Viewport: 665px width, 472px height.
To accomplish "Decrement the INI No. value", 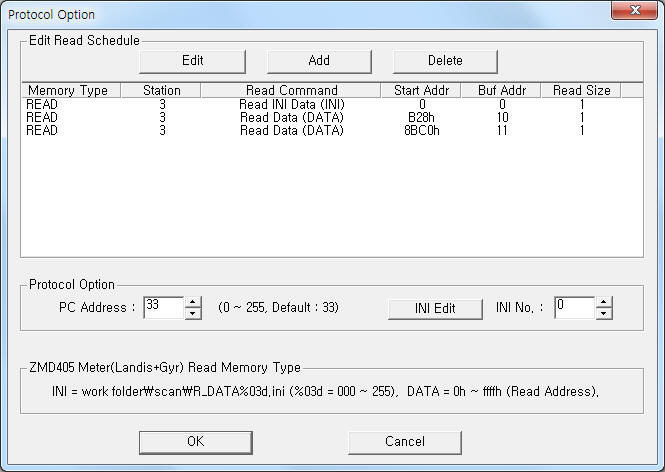I will point(603,313).
